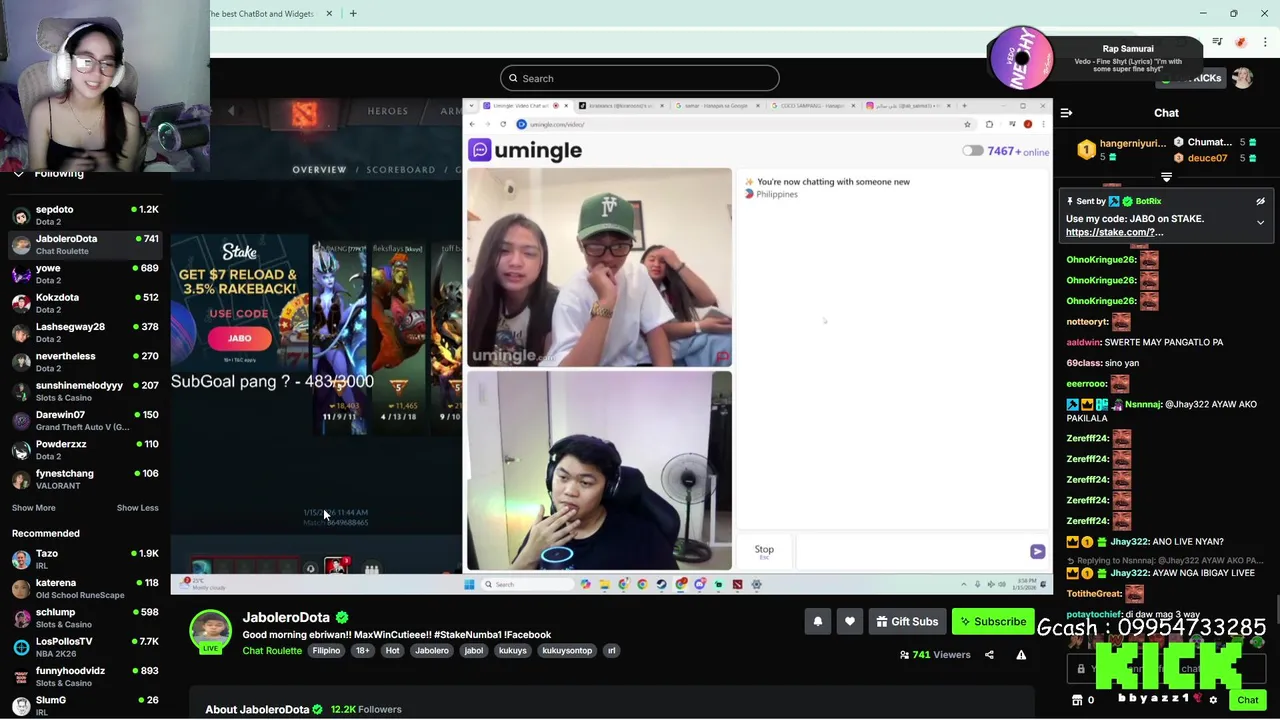The image size is (1280, 720).
Task: Click the JABO Stake promo button
Action: coord(240,338)
